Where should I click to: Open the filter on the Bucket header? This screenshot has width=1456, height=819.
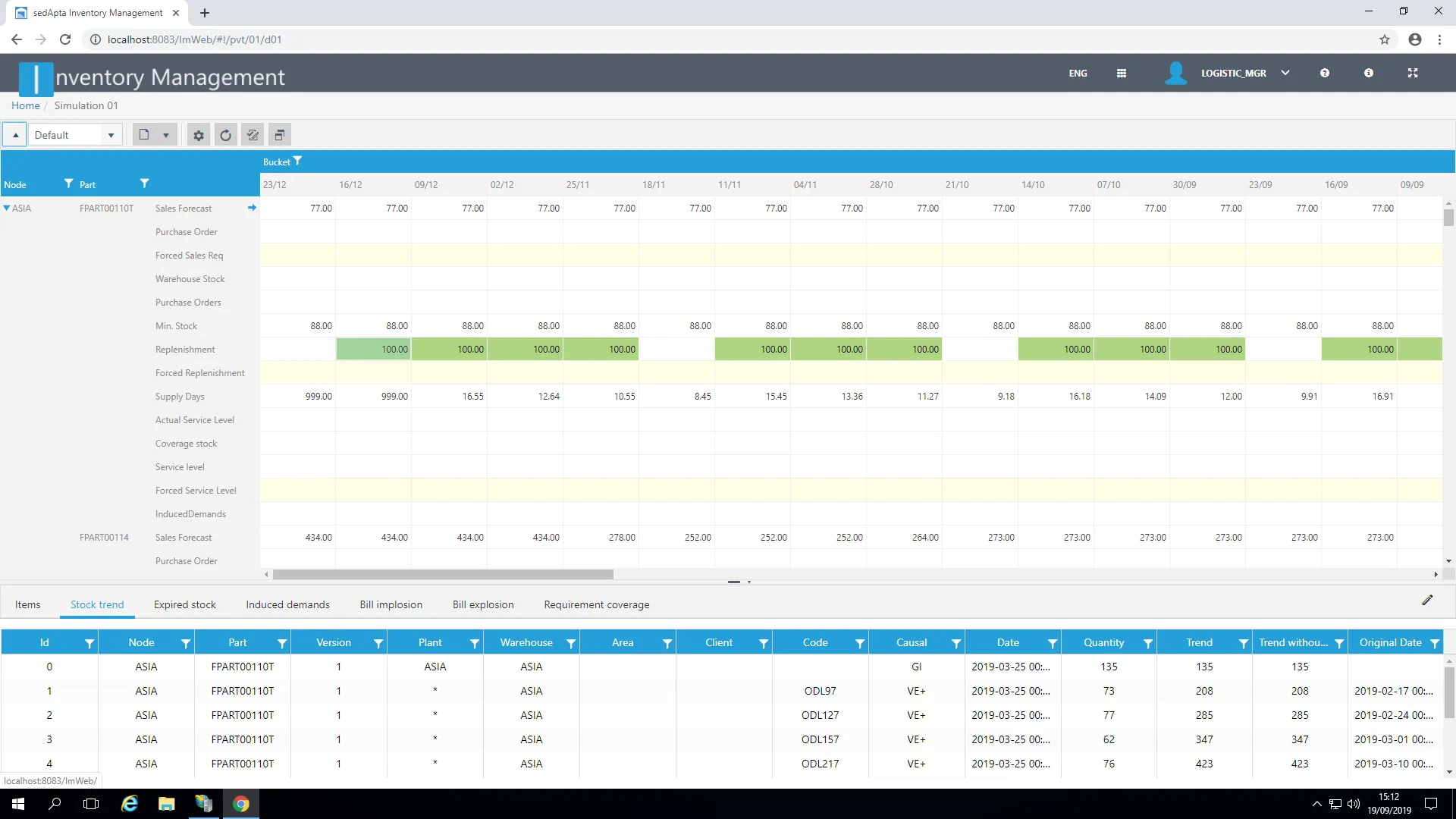[x=298, y=161]
